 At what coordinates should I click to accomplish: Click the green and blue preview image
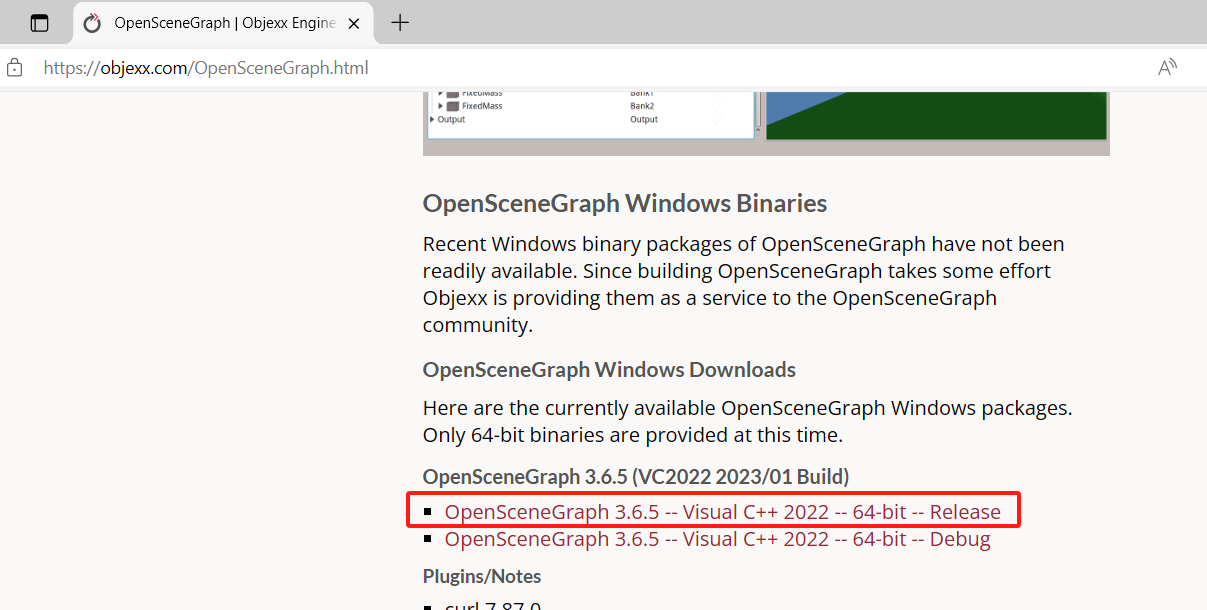936,115
